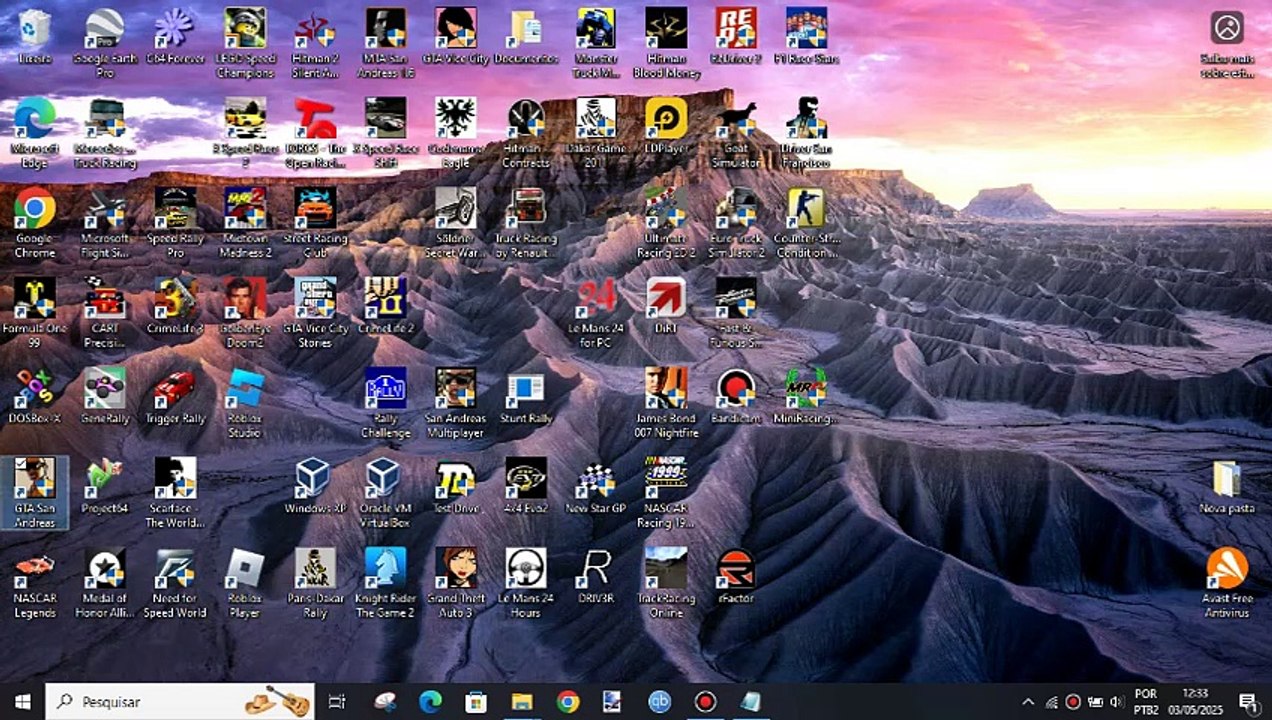Click the Formula One 99 icon
Screen dimensions: 1272x720
(x=35, y=314)
